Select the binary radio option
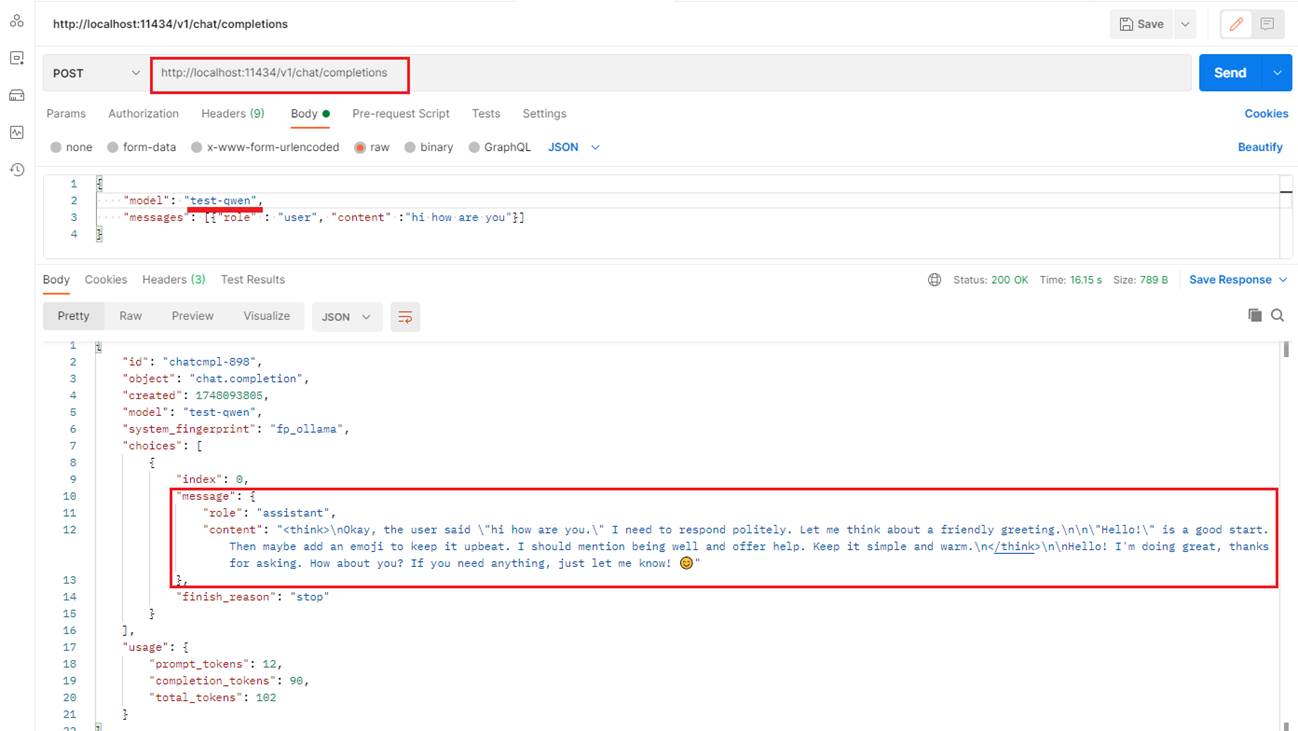The width and height of the screenshot is (1298, 731). [410, 147]
